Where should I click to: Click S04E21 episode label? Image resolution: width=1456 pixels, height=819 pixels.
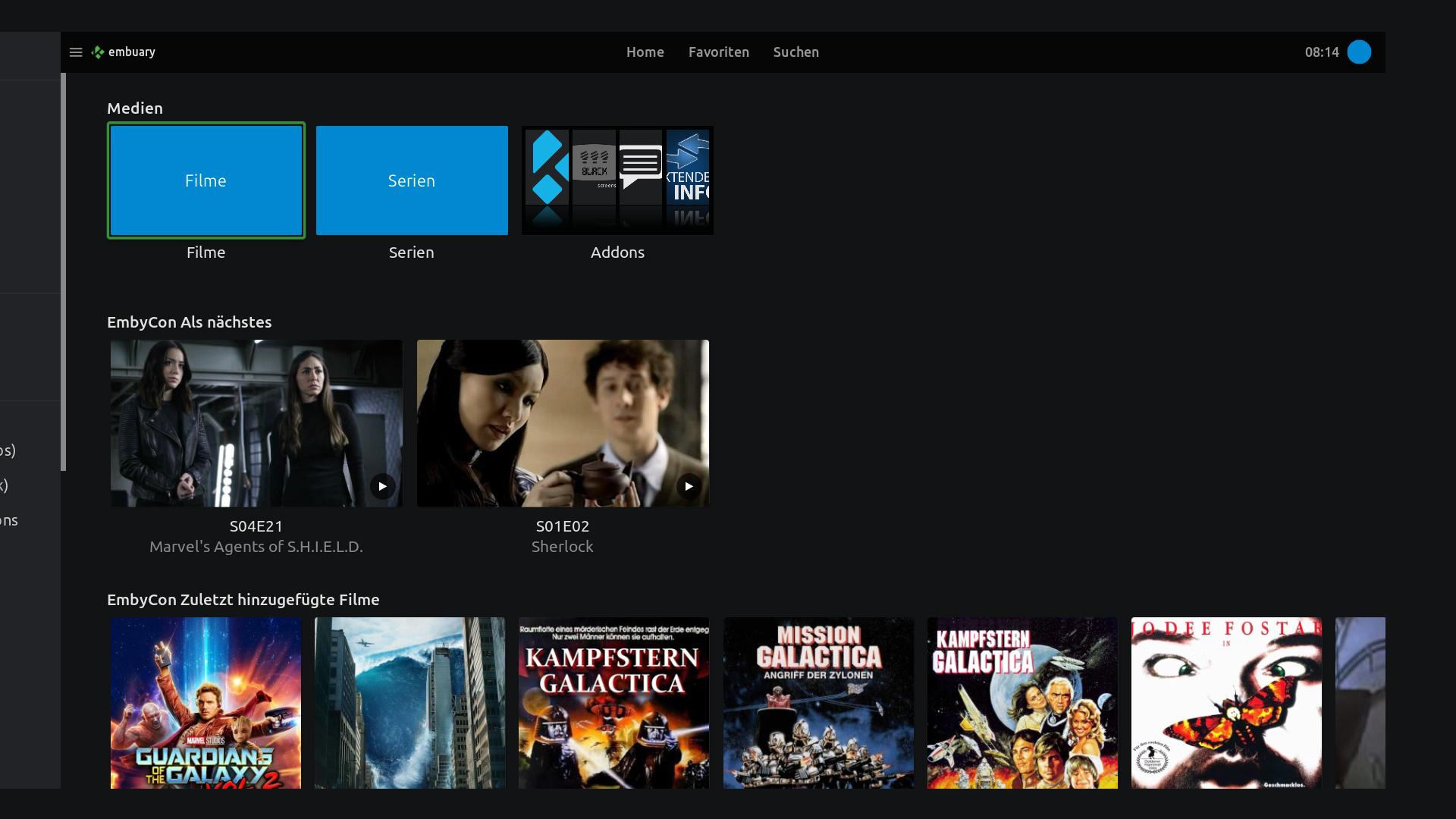point(256,526)
